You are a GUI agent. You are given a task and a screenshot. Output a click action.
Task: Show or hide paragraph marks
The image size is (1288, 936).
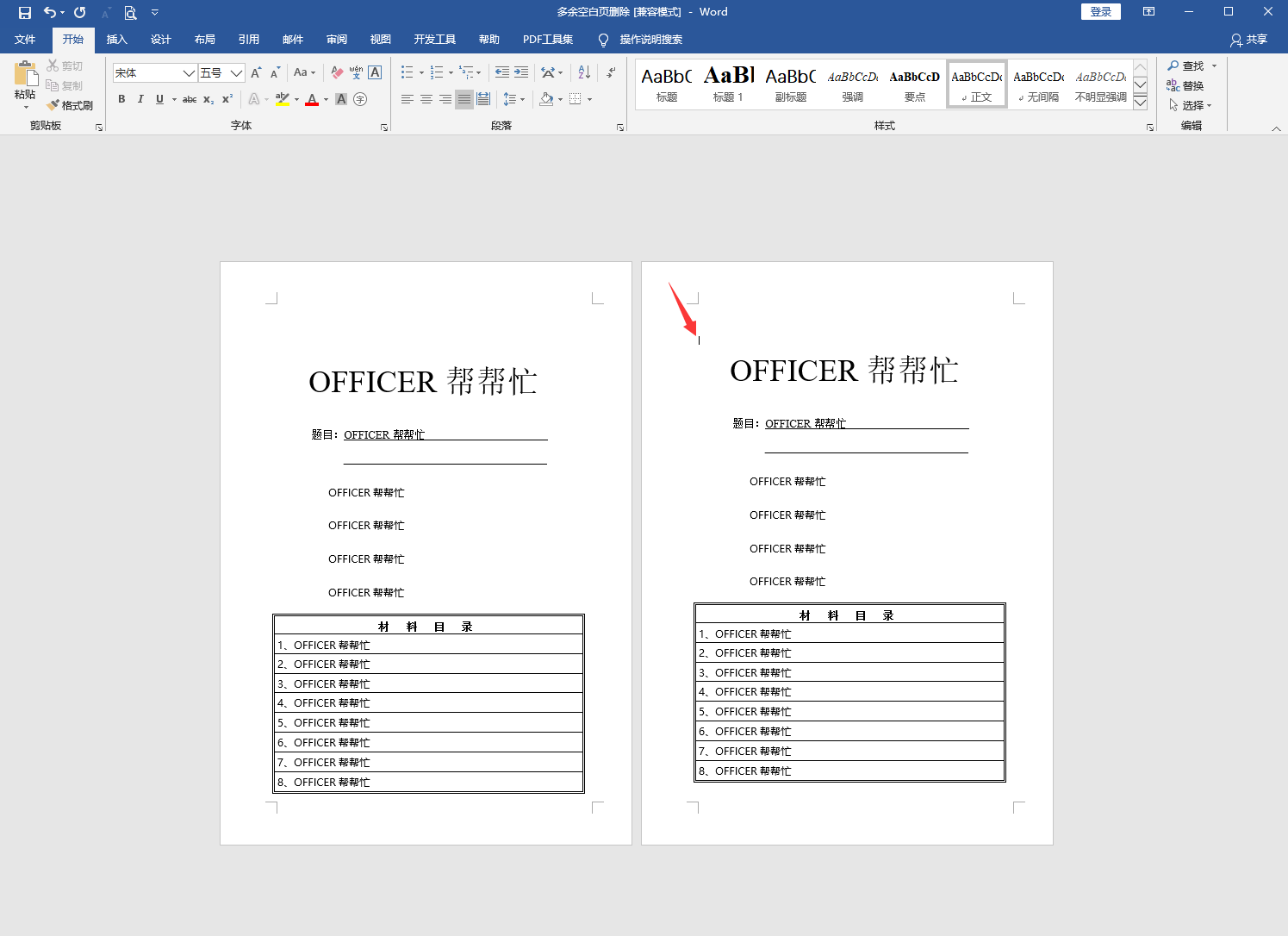coord(610,72)
